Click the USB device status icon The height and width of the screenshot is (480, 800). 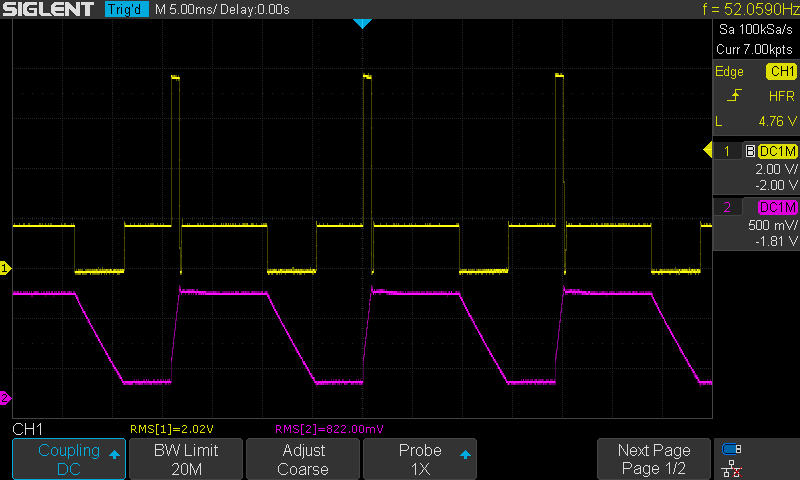(x=732, y=449)
